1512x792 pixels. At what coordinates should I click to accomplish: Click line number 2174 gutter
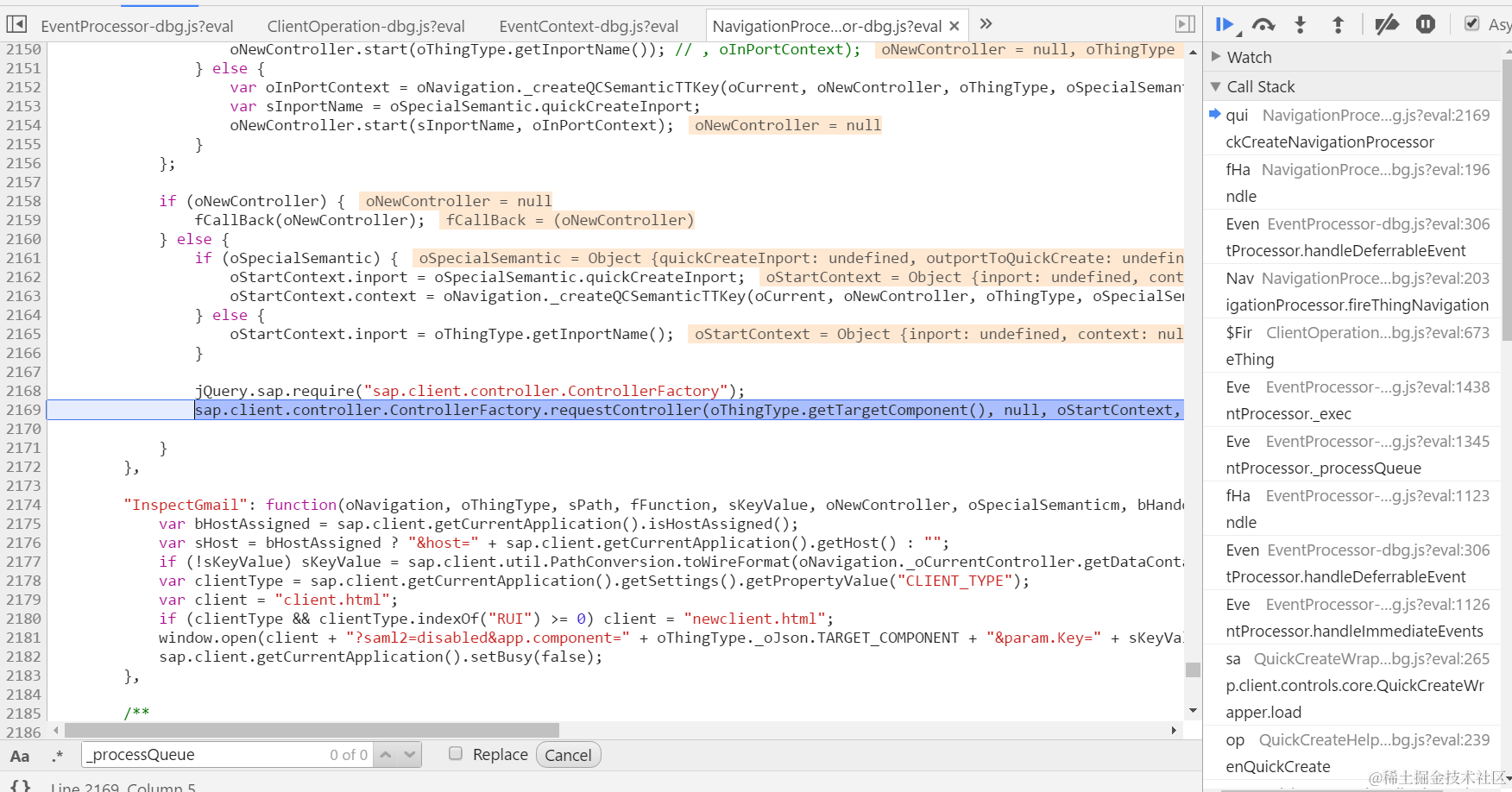[x=23, y=505]
